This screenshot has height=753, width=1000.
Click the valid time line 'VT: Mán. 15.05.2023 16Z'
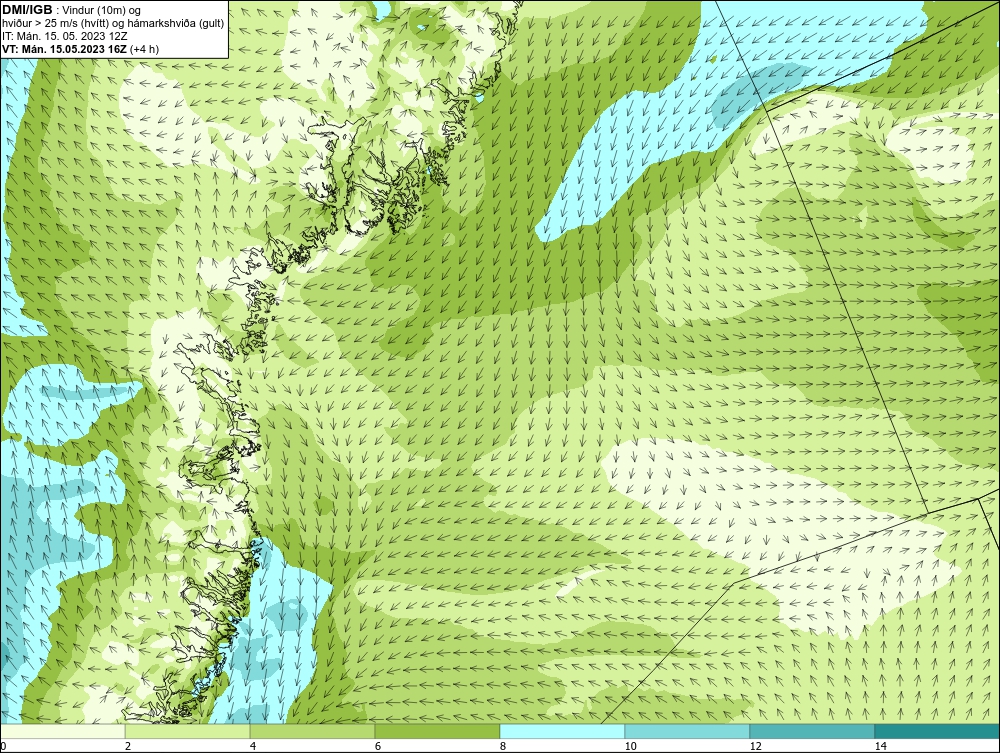tap(65, 49)
